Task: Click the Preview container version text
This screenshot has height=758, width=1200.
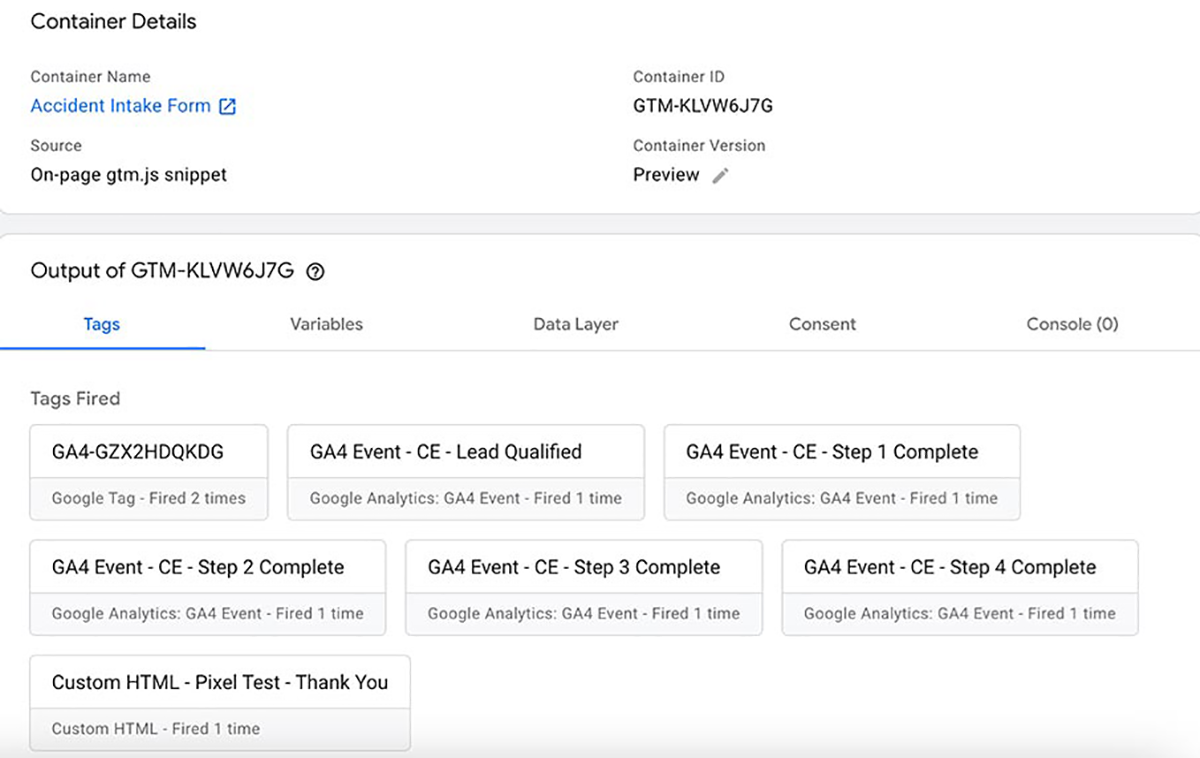Action: point(666,175)
